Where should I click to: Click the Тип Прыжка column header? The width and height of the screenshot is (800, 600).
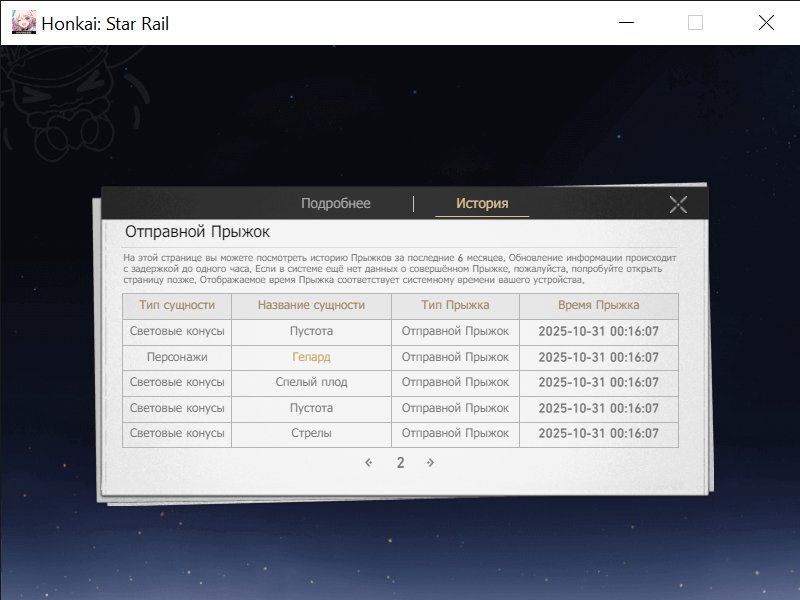[455, 306]
